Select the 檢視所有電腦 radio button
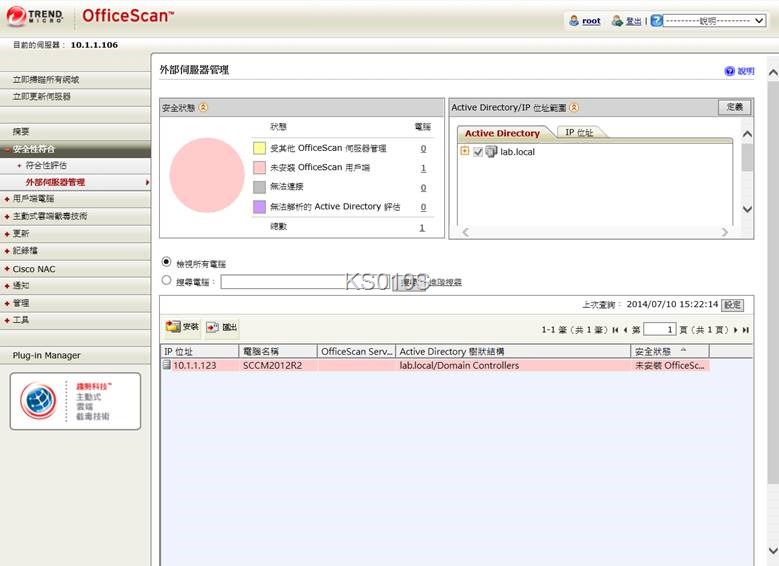This screenshot has height=566, width=779. [167, 263]
